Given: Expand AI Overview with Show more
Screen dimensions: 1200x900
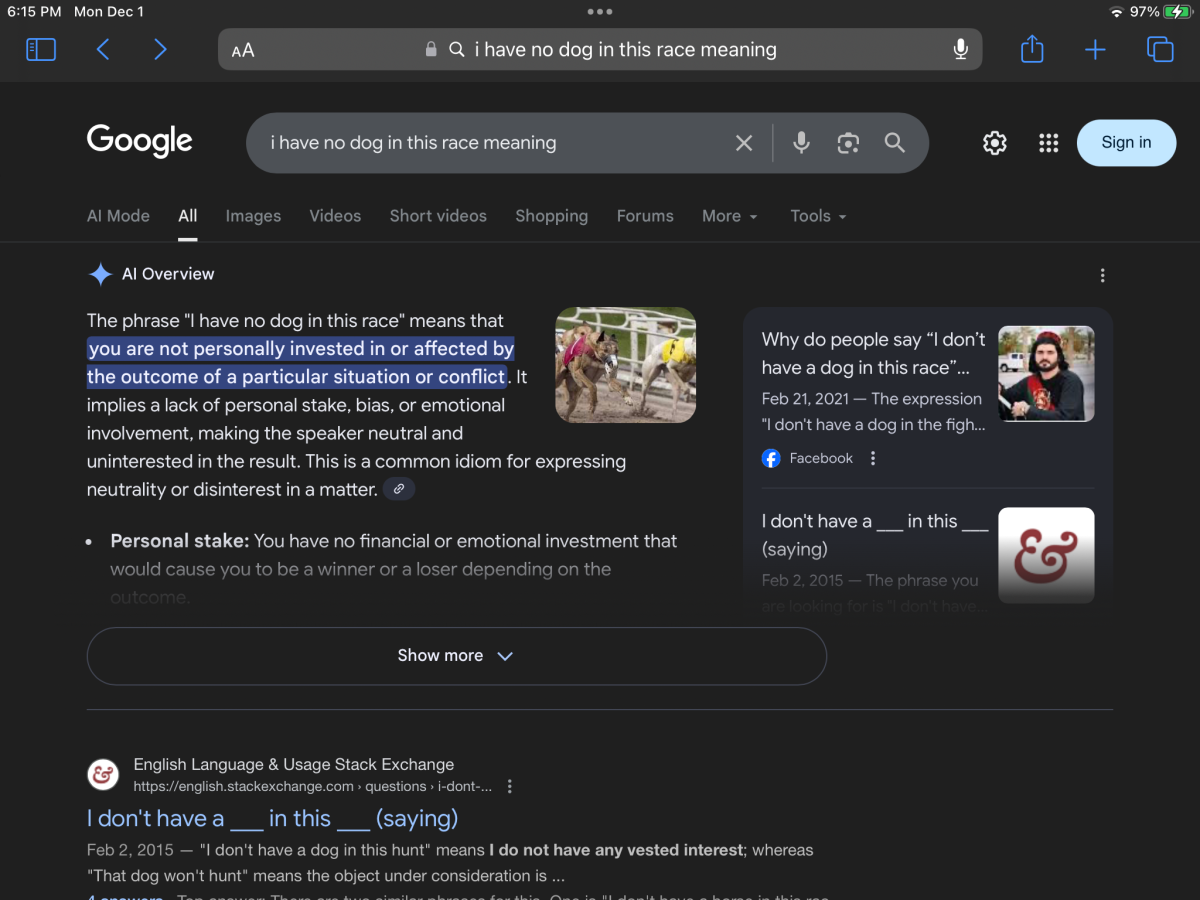Looking at the screenshot, I should (456, 656).
